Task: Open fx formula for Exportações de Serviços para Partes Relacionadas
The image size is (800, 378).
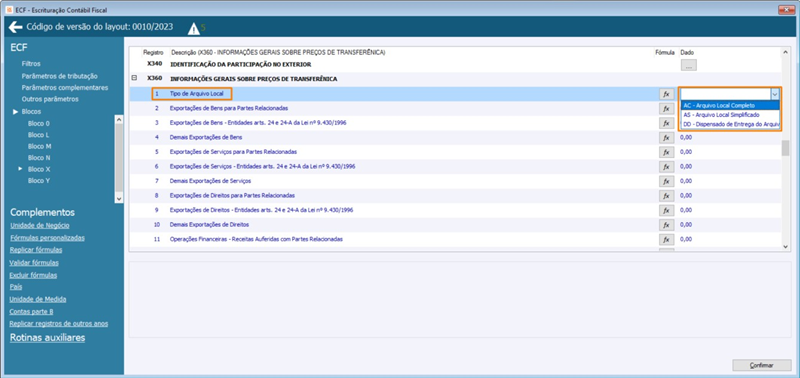Action: pos(666,152)
